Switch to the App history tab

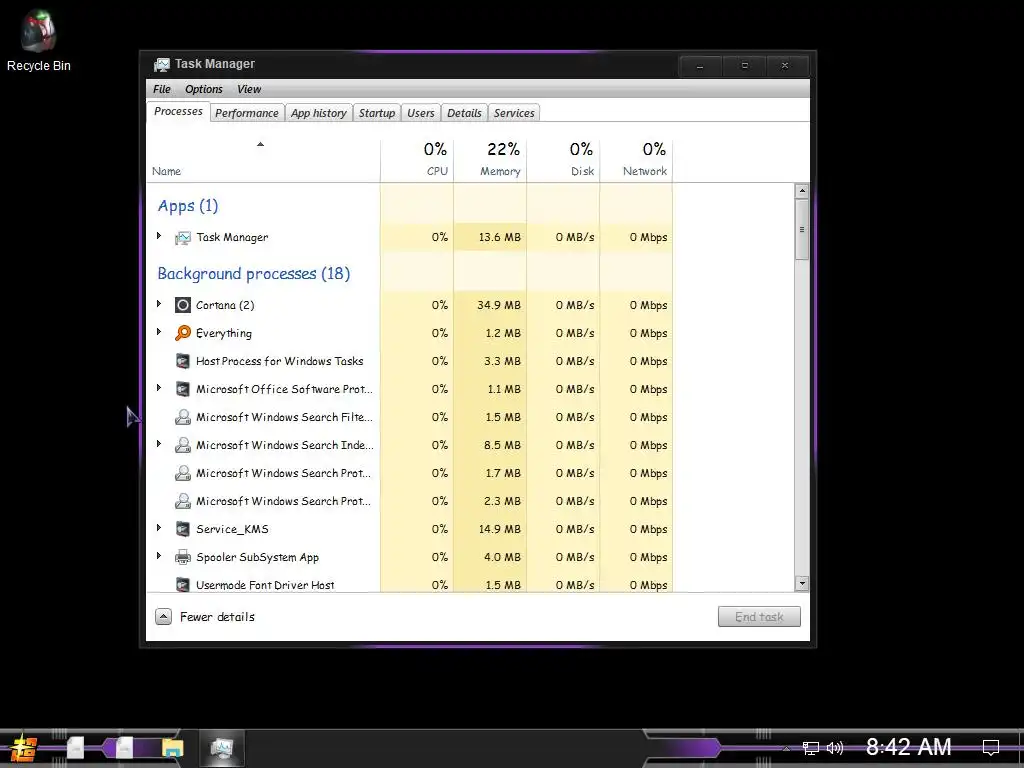(x=319, y=113)
